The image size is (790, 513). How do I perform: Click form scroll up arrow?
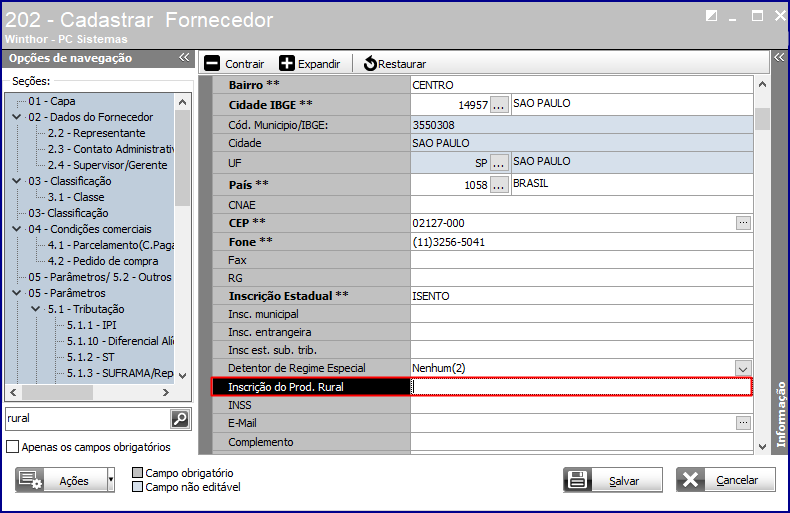[762, 84]
